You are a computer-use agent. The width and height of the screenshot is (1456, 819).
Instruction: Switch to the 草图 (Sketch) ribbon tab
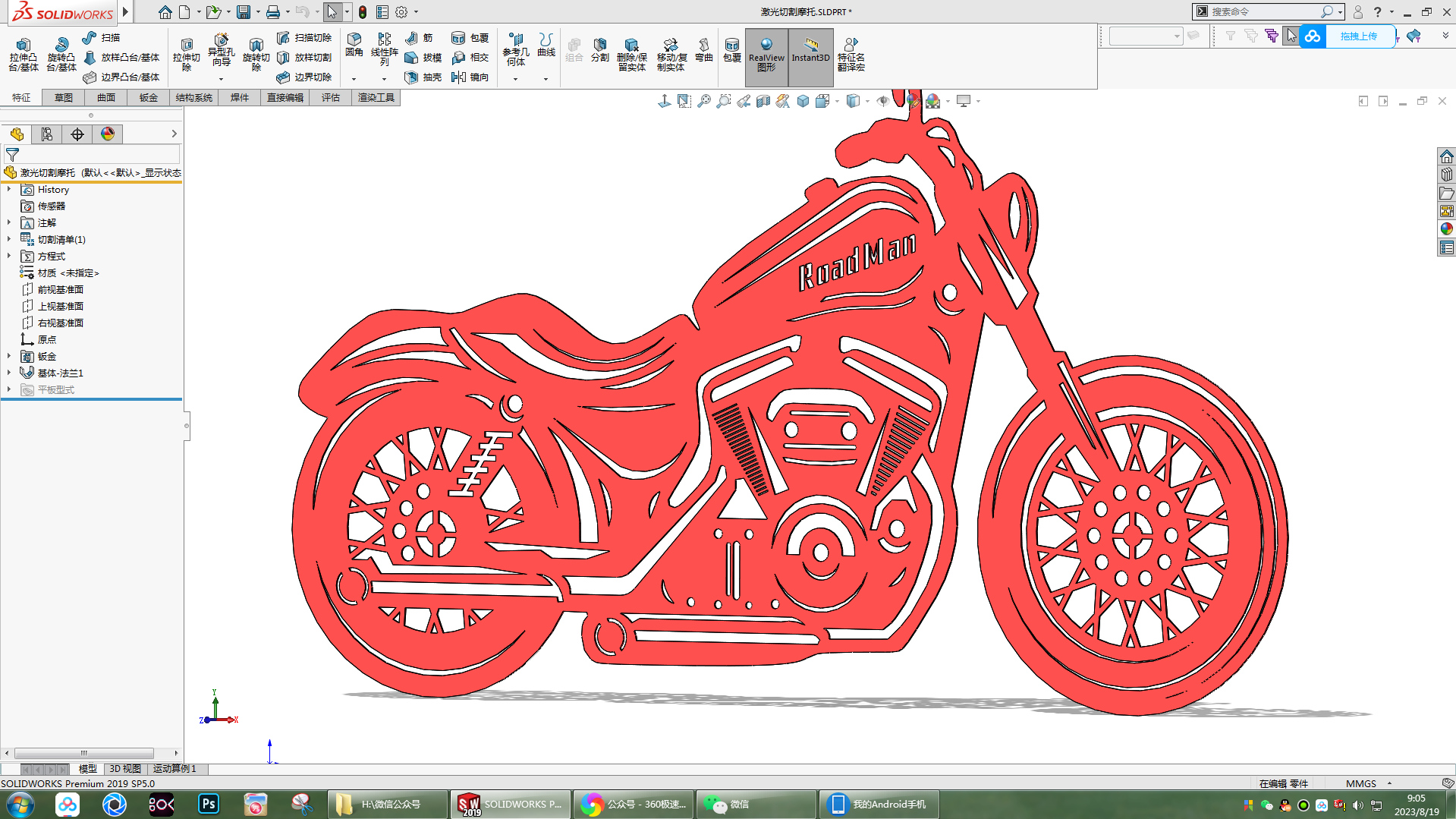64,97
